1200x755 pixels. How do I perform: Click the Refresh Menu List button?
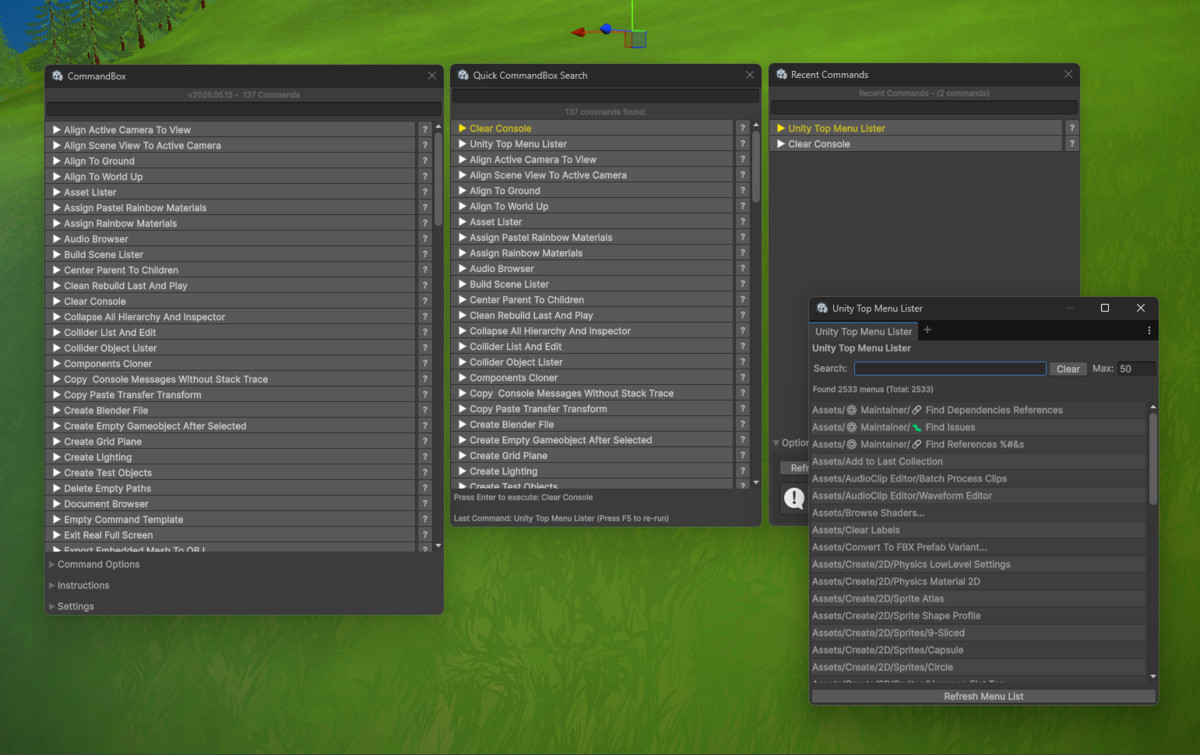[984, 696]
